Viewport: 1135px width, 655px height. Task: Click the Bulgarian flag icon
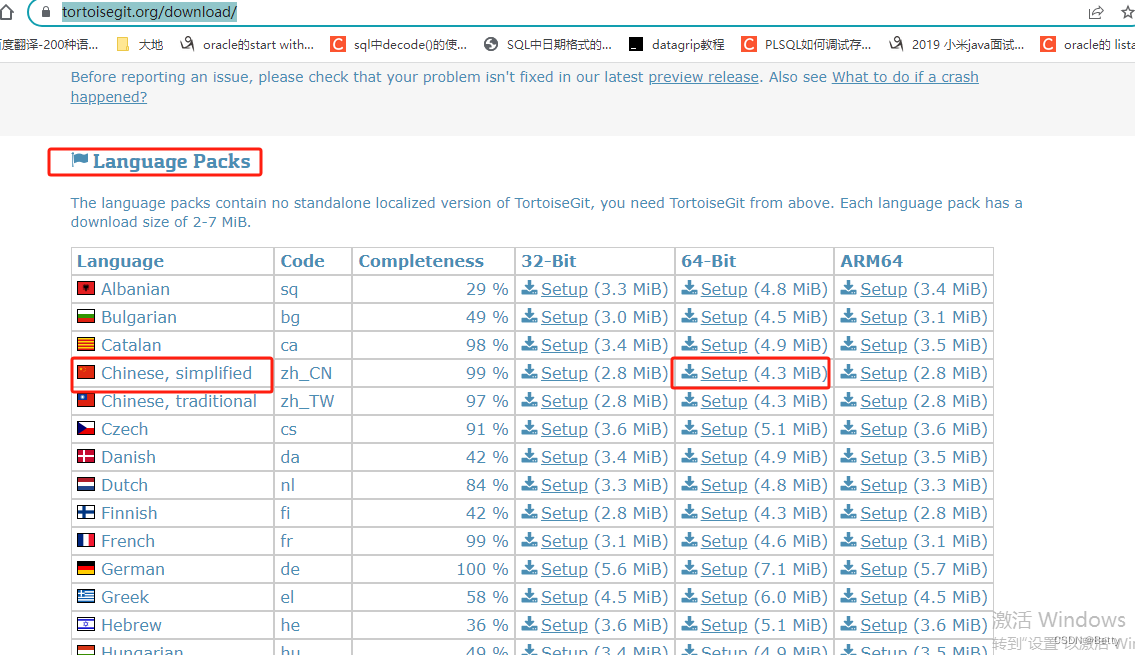[86, 316]
